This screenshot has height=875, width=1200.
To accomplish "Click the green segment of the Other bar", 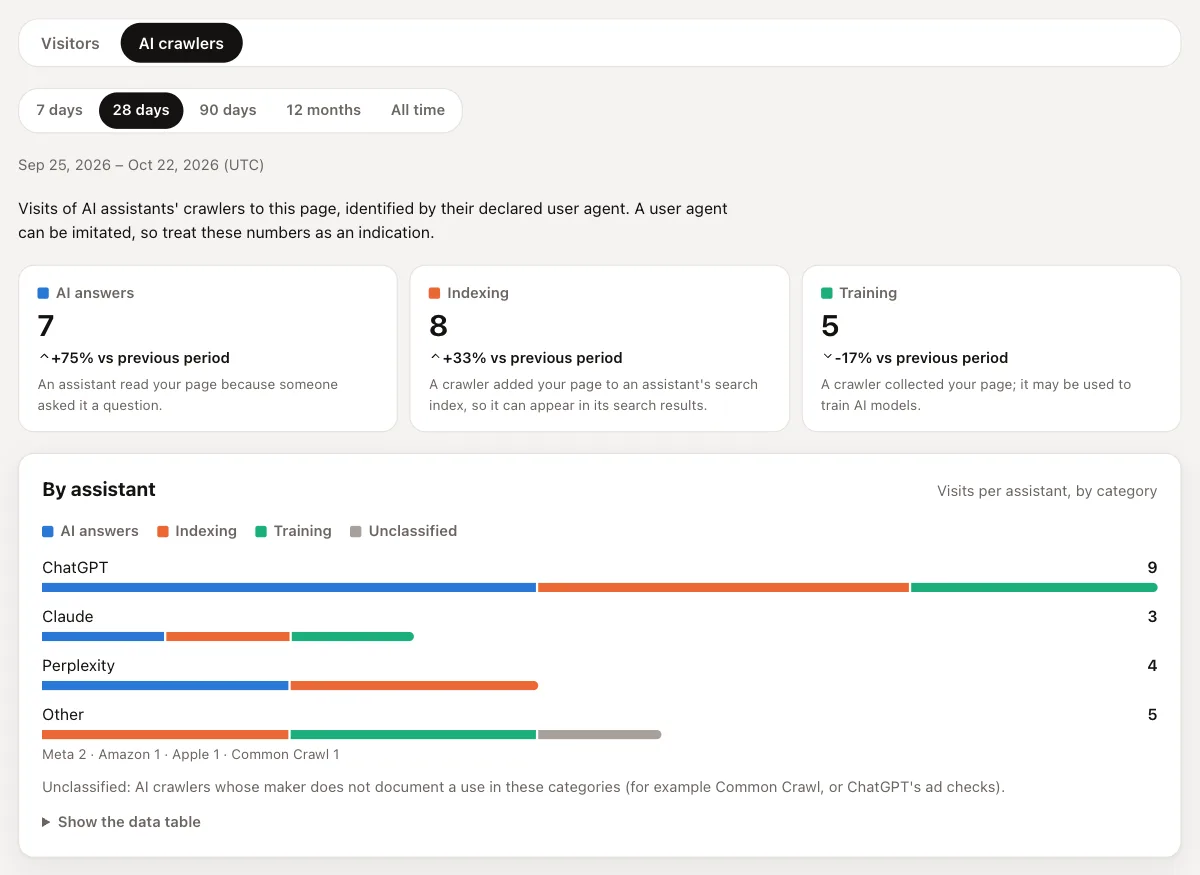I will point(413,734).
